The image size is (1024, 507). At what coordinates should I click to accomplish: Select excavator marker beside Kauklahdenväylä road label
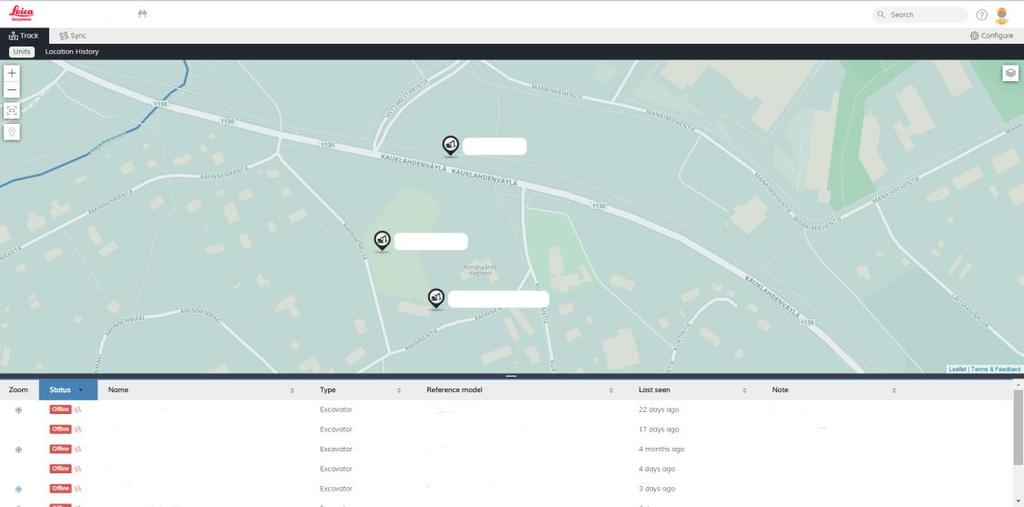tap(450, 145)
